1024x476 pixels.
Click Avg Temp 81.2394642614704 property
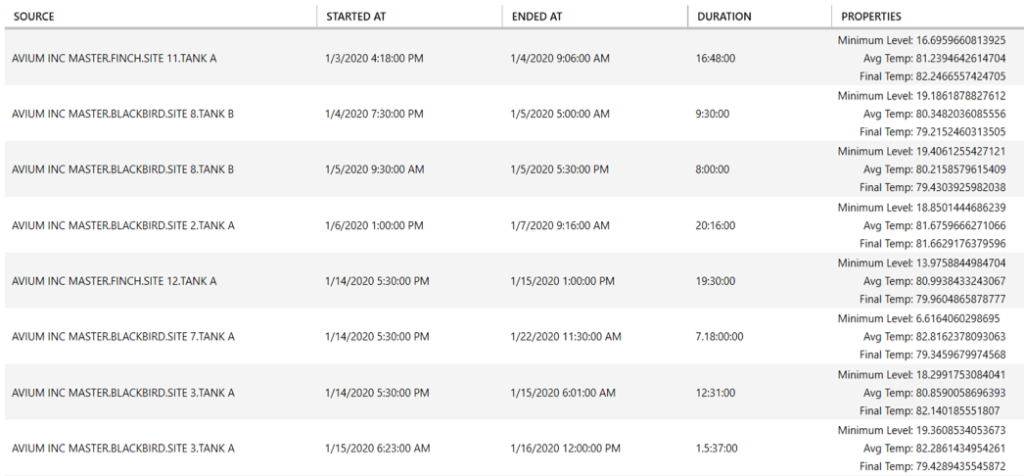coord(935,58)
